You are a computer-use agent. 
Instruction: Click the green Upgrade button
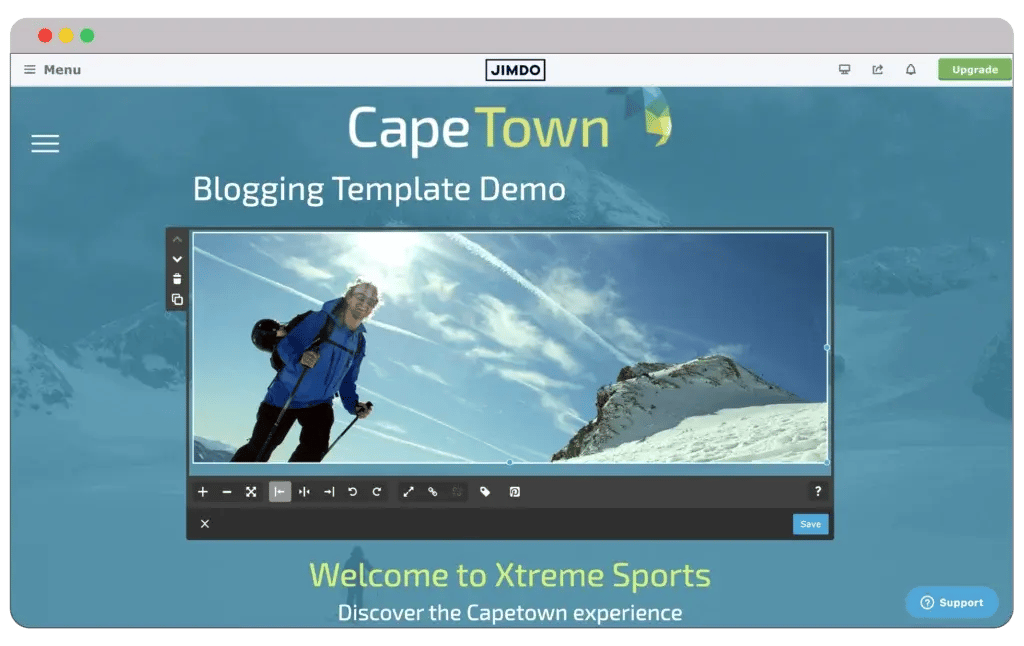click(974, 70)
